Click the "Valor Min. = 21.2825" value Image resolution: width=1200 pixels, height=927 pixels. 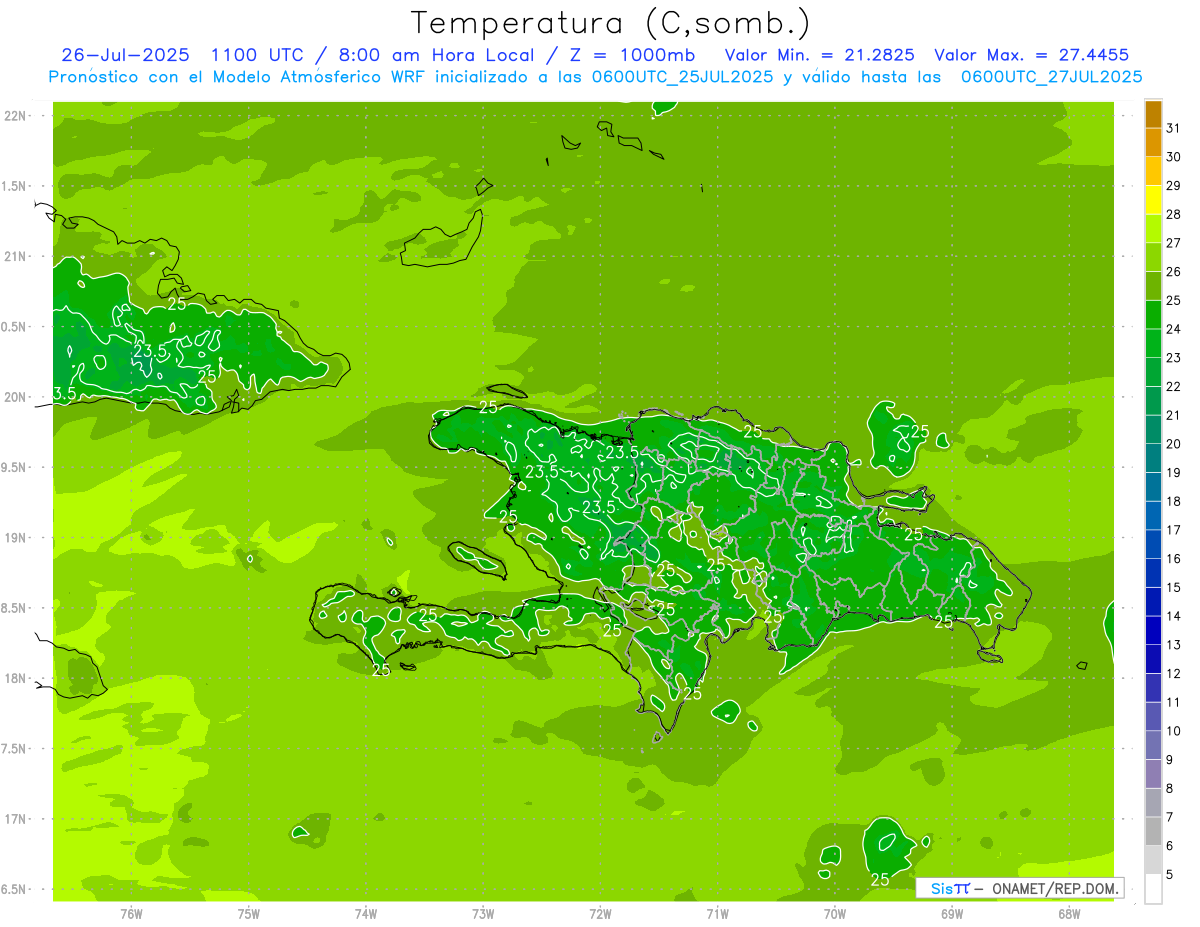[820, 55]
